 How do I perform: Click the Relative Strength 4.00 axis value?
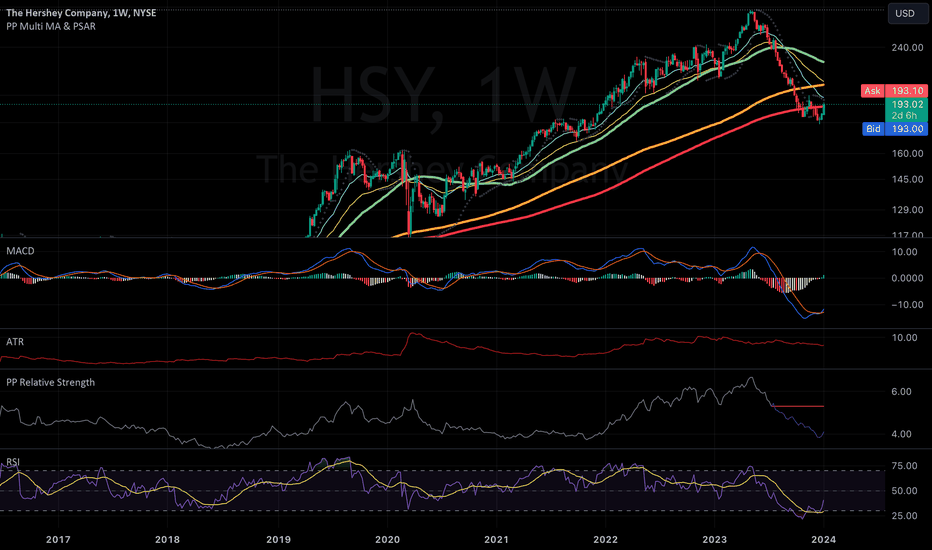tap(902, 434)
